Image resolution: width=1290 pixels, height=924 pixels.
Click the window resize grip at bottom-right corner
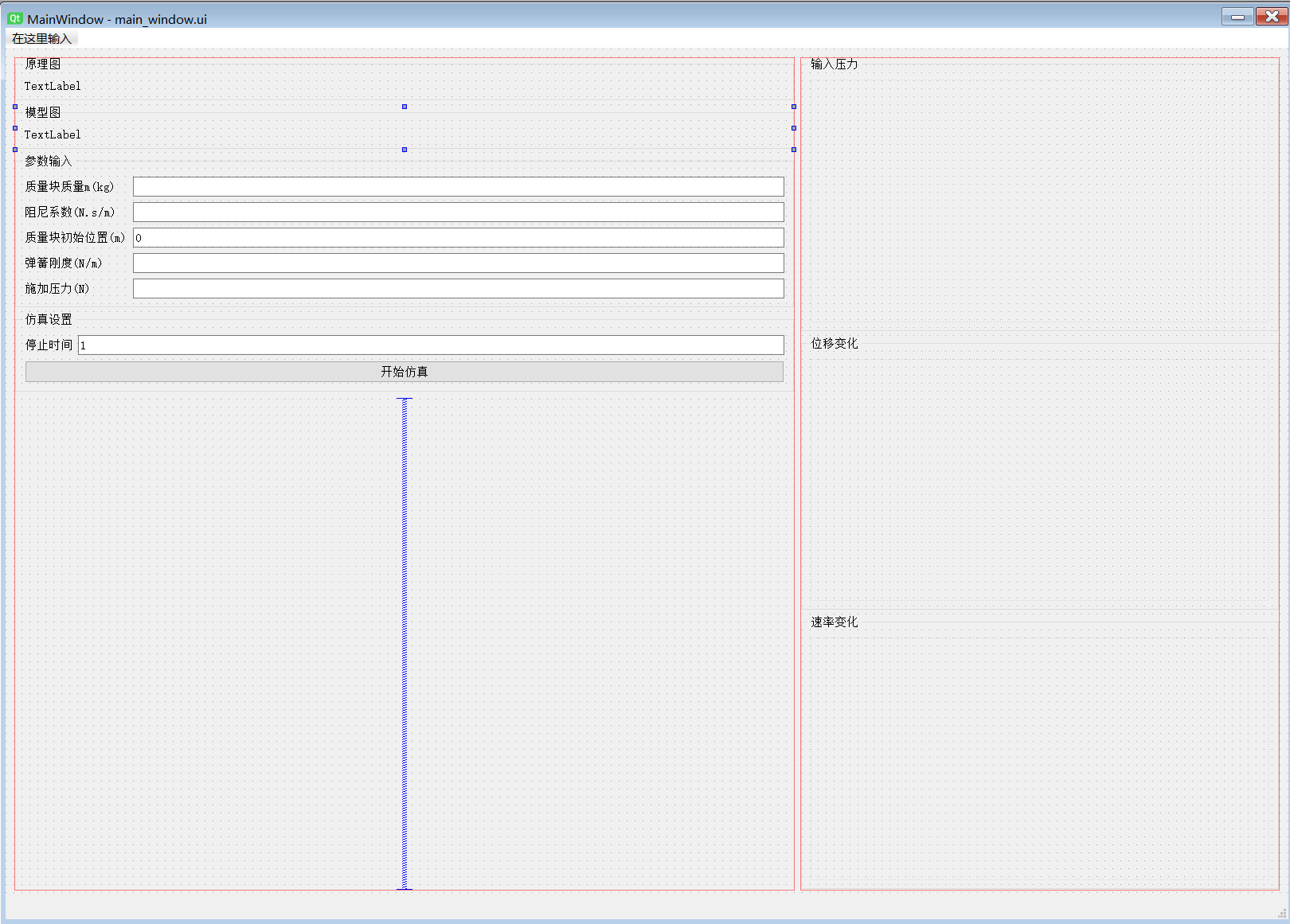tap(1281, 914)
